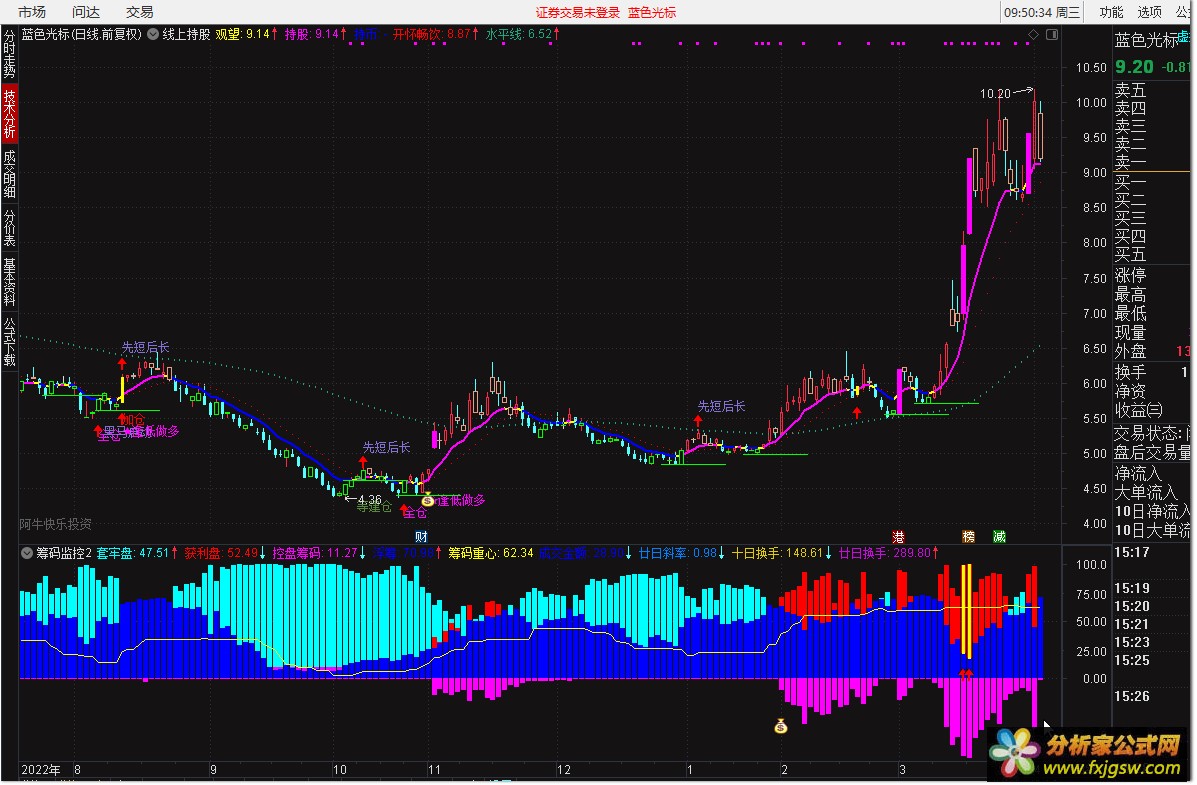Click the 10.50 tick on price axis

point(1091,68)
